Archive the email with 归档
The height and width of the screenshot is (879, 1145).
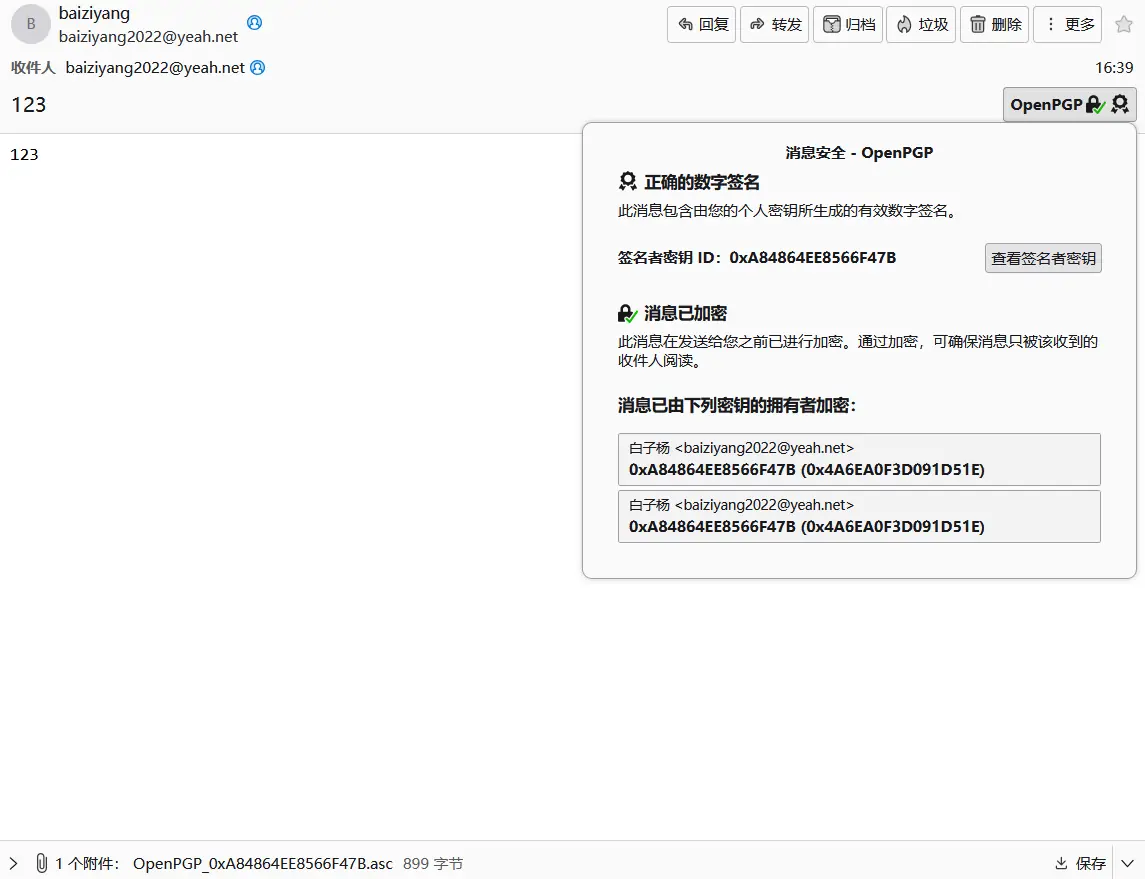pos(848,25)
